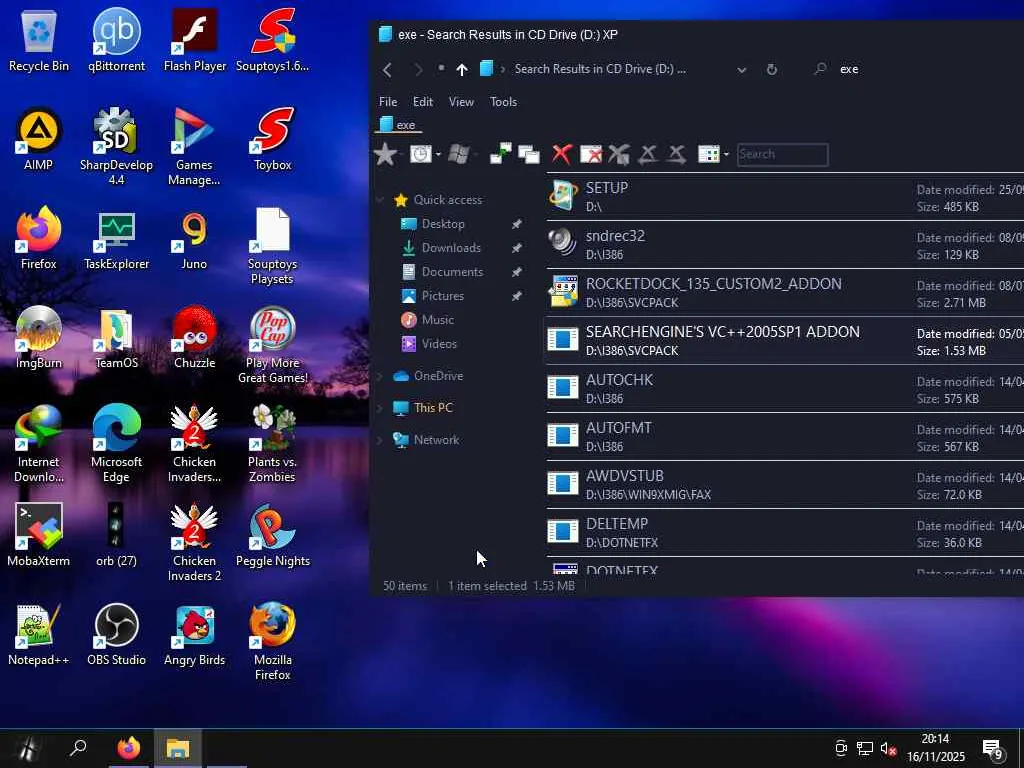Open the Start button on the taskbar
The width and height of the screenshot is (1024, 768).
tap(26, 748)
